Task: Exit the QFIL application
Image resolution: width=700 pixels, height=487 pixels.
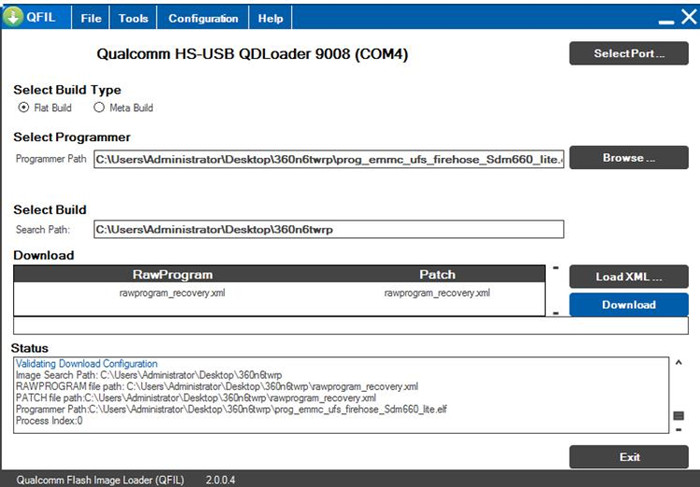Action: point(629,457)
